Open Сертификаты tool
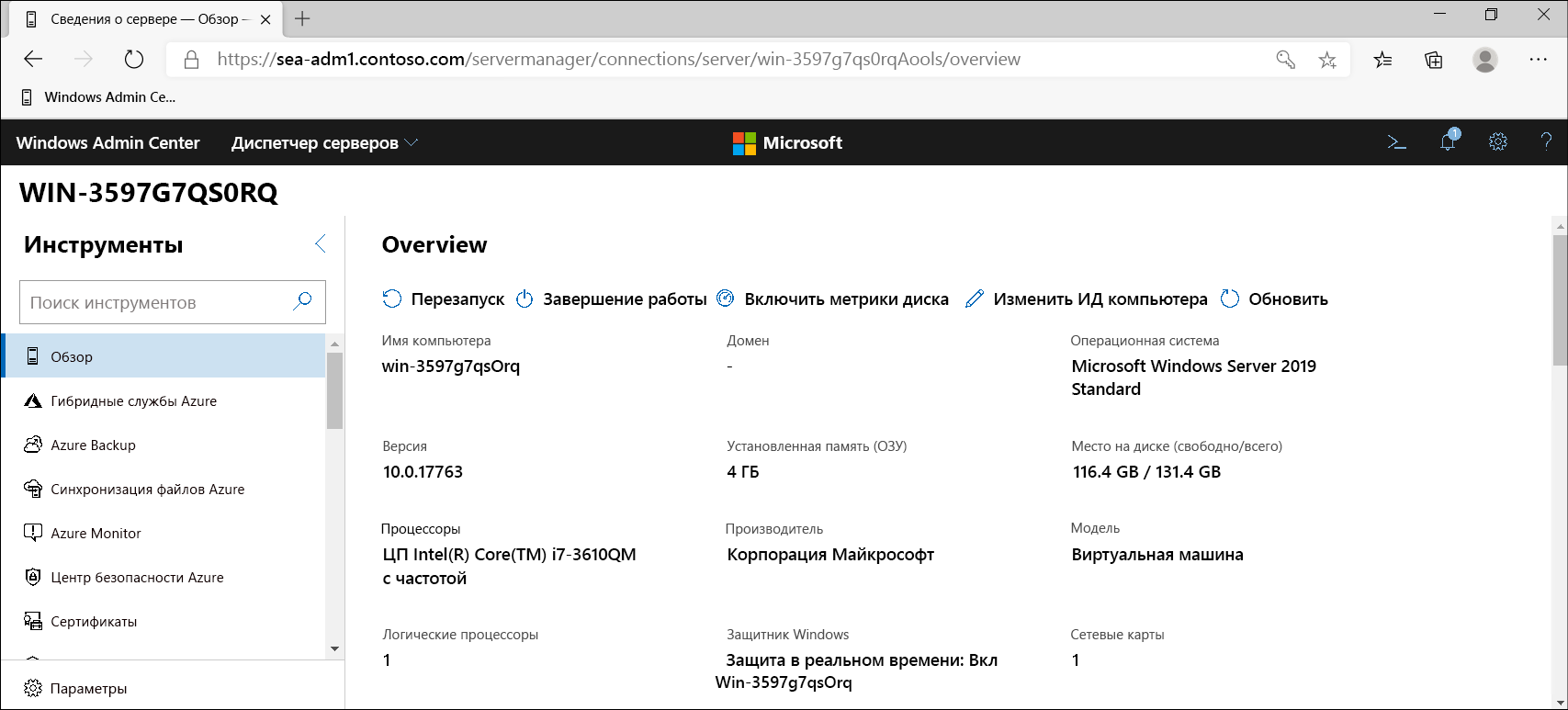 click(x=164, y=621)
